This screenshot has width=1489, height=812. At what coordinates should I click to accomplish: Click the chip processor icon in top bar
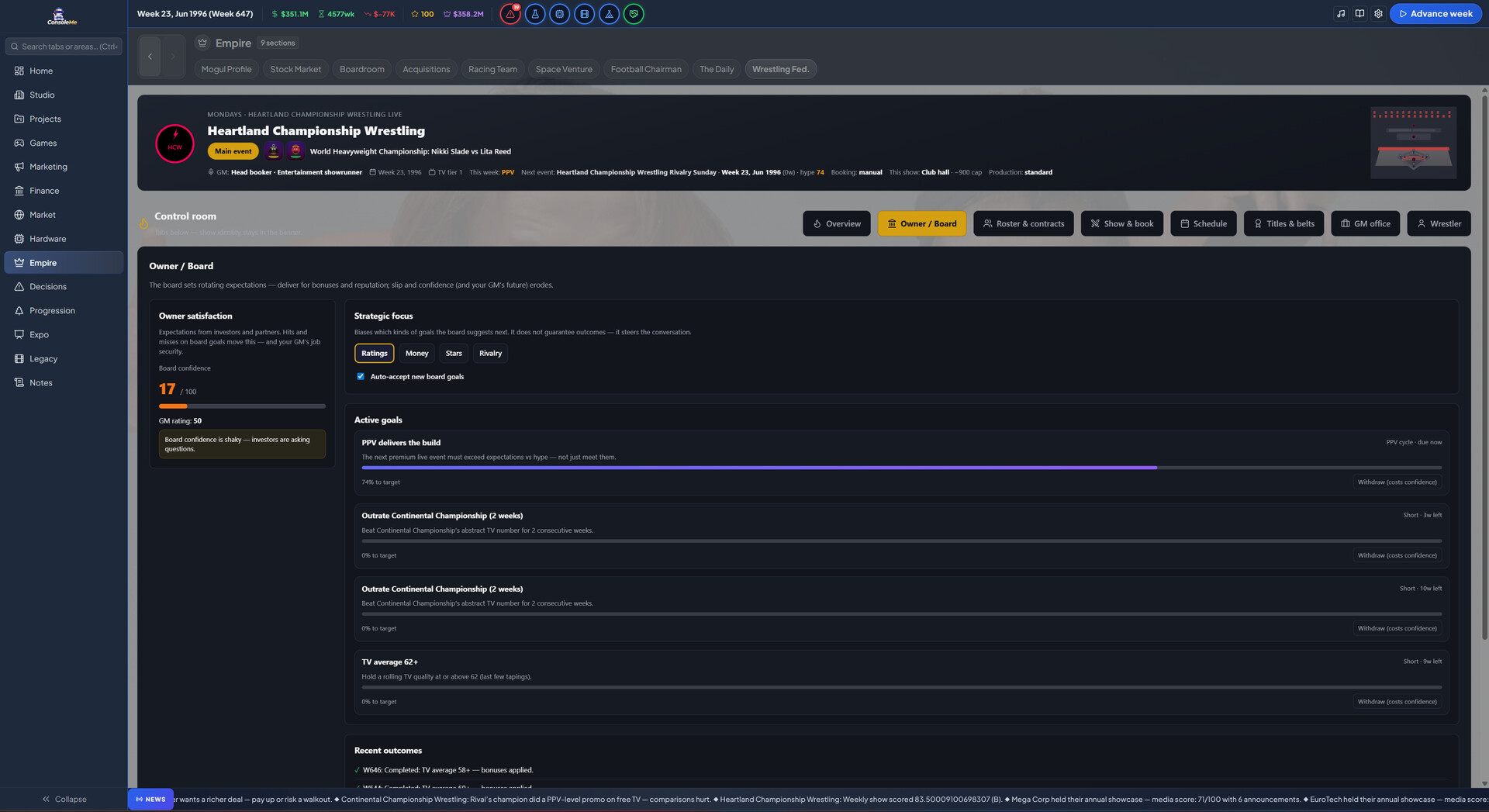(560, 14)
